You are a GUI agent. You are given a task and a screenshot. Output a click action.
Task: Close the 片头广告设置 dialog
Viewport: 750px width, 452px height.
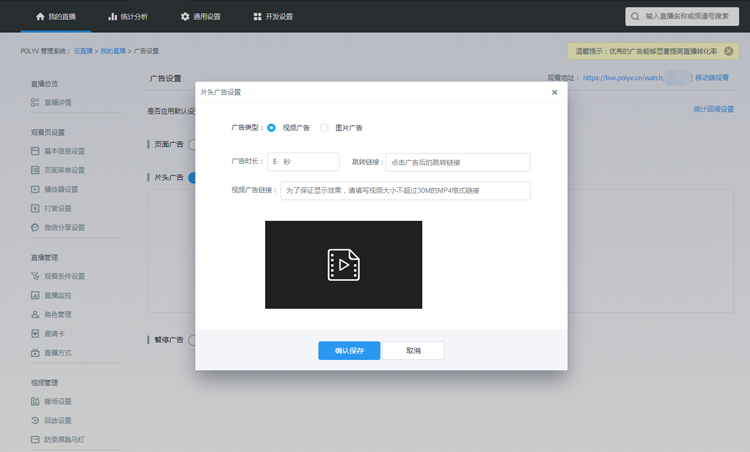pos(555,92)
